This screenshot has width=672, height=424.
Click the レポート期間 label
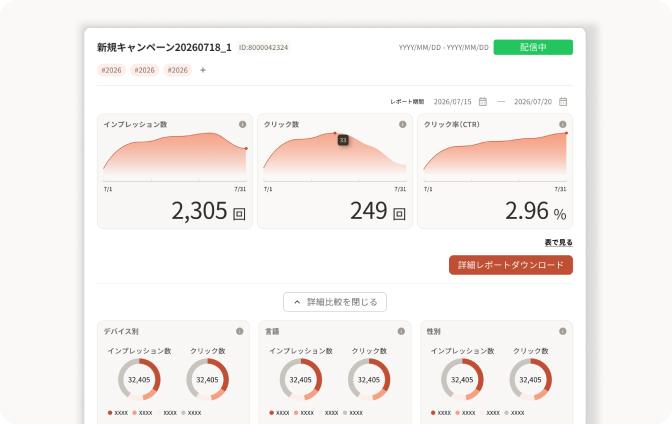(407, 102)
